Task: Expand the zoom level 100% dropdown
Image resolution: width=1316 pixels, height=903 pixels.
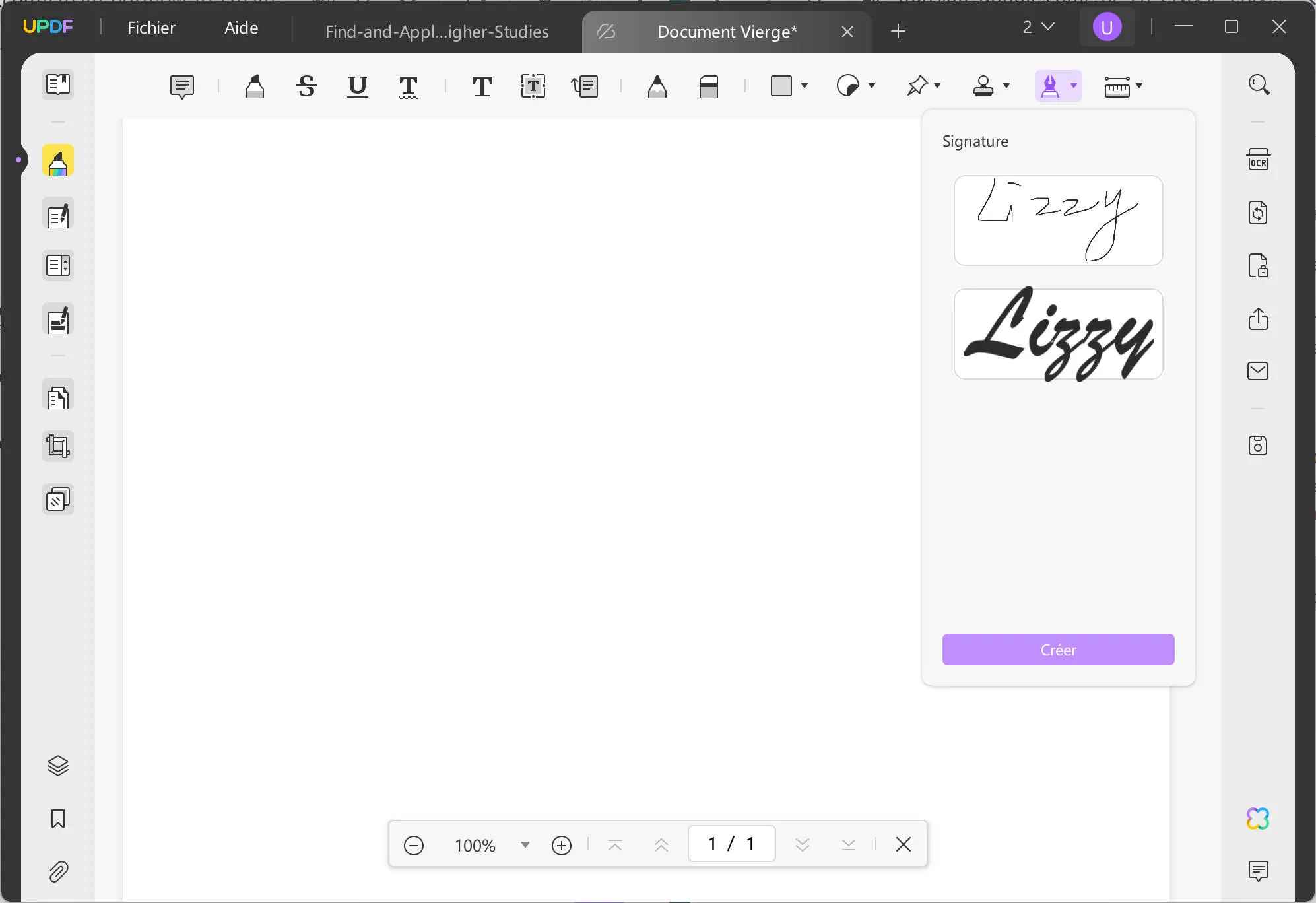Action: point(525,844)
